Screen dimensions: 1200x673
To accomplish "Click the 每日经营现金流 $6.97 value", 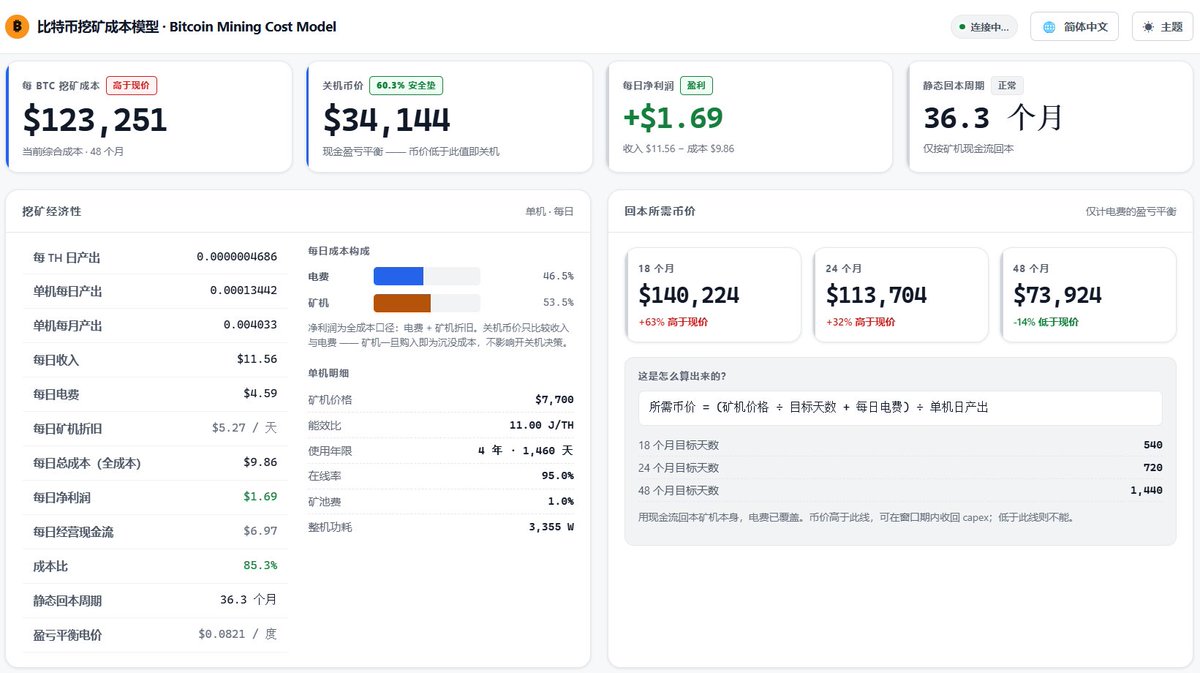I will [x=260, y=531].
